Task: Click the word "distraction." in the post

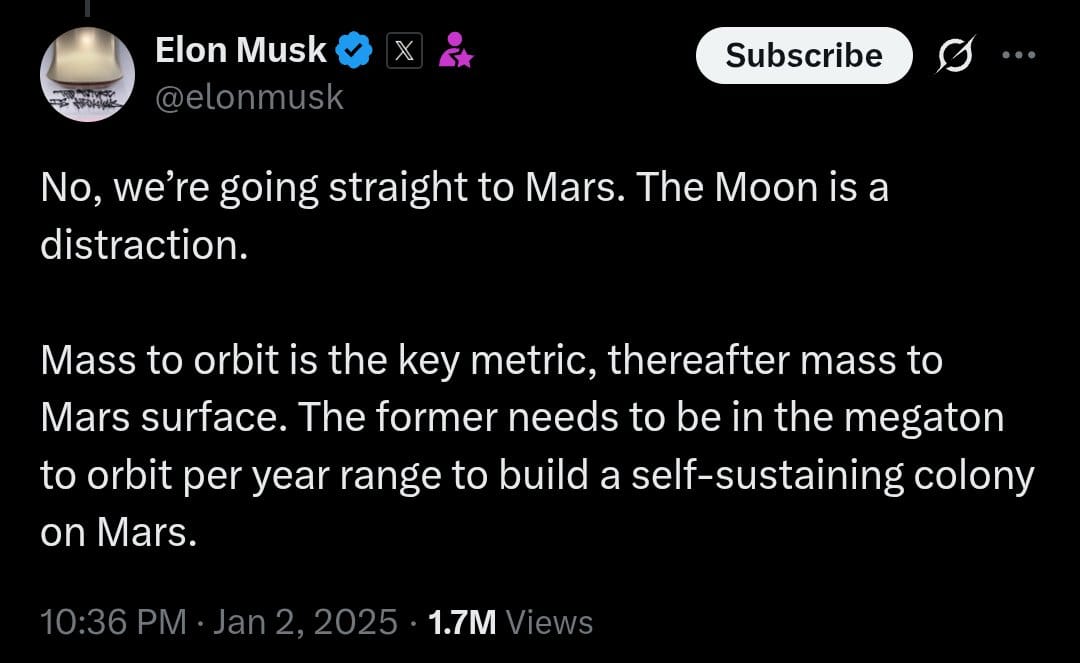Action: tap(143, 245)
